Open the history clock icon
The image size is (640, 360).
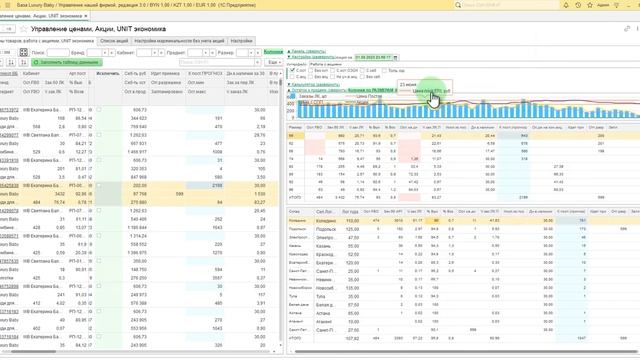pos(578,5)
